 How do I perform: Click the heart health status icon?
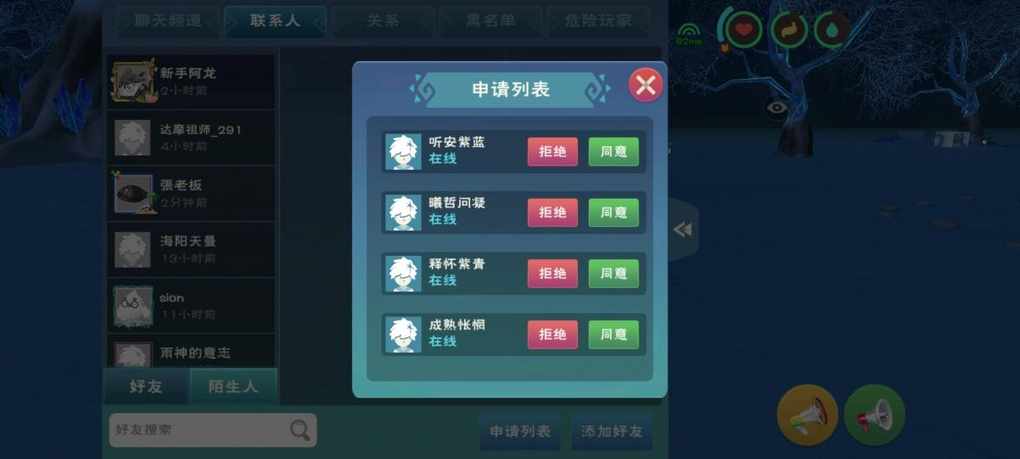pyautogui.click(x=744, y=30)
